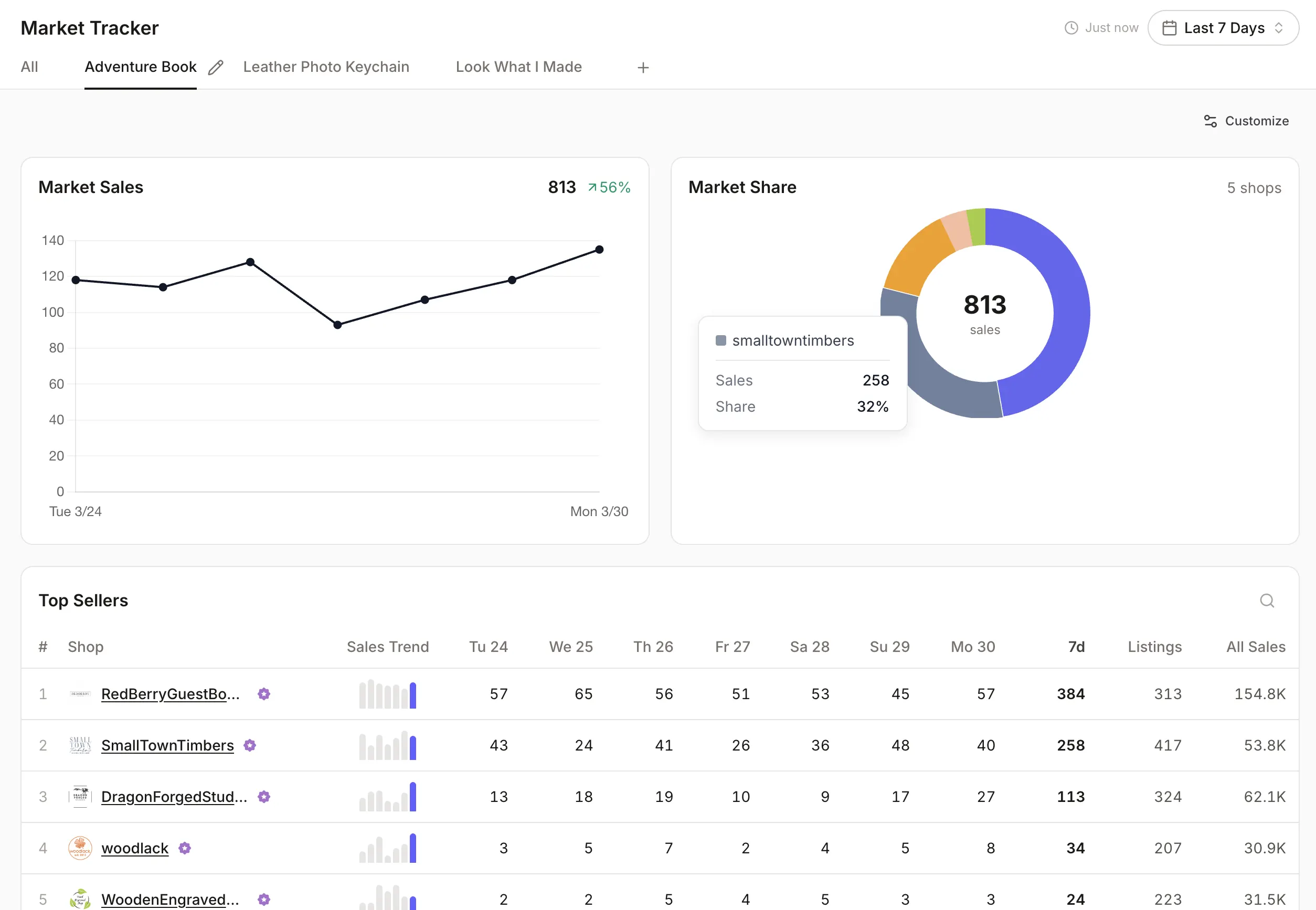The width and height of the screenshot is (1316, 910).
Task: Click woodlack's circular shop logo
Action: [x=80, y=848]
